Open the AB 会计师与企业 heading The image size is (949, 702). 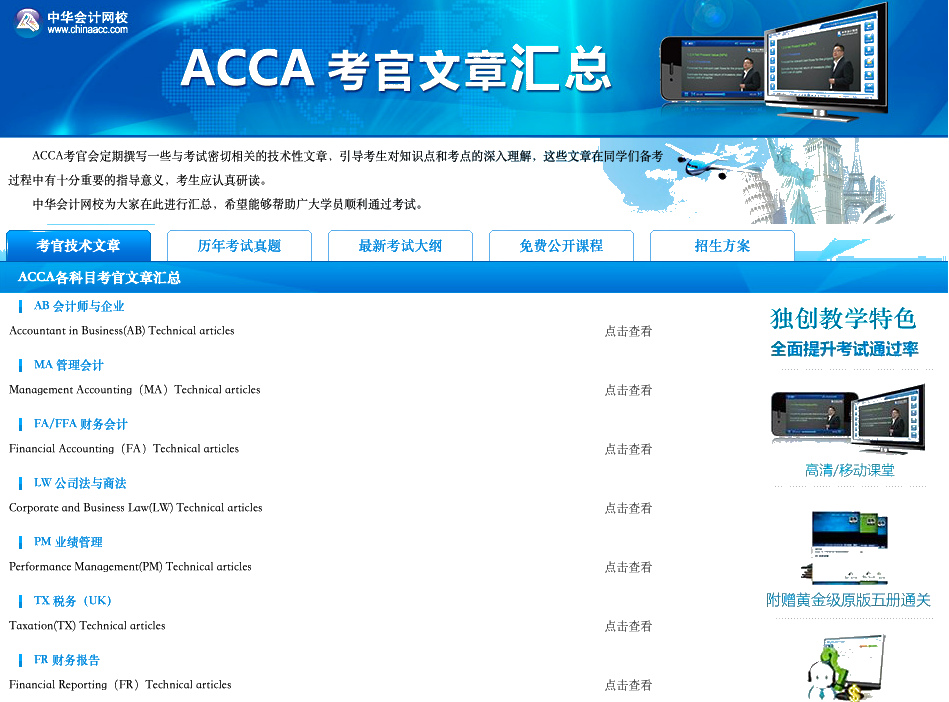click(x=79, y=306)
